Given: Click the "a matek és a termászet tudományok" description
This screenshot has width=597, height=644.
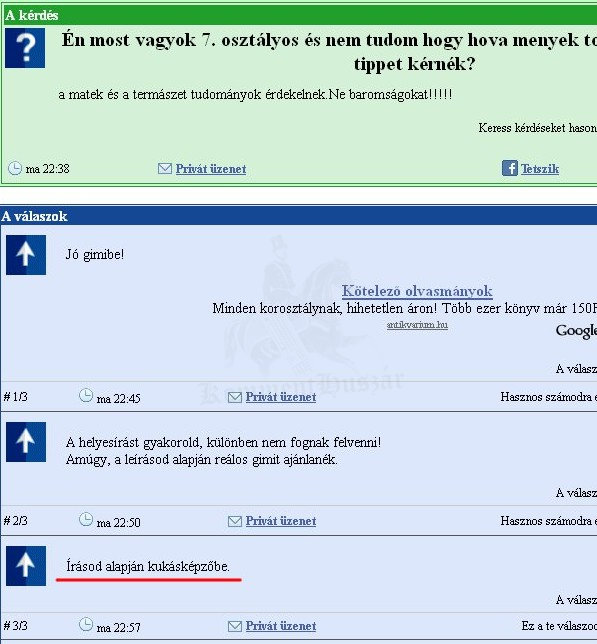Looking at the screenshot, I should coord(255,94).
